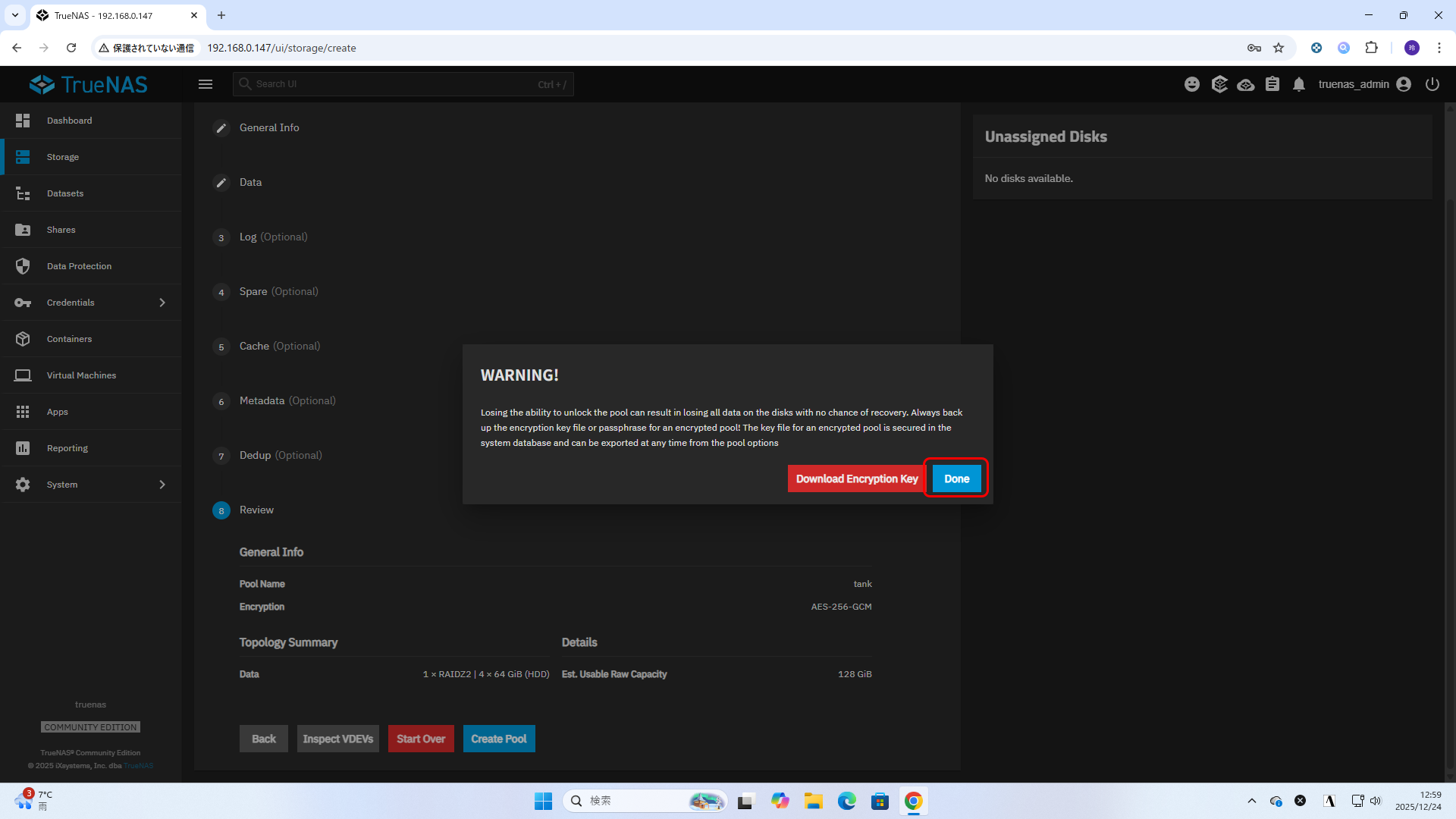
Task: Click Download Encryption Key button
Action: tap(856, 479)
